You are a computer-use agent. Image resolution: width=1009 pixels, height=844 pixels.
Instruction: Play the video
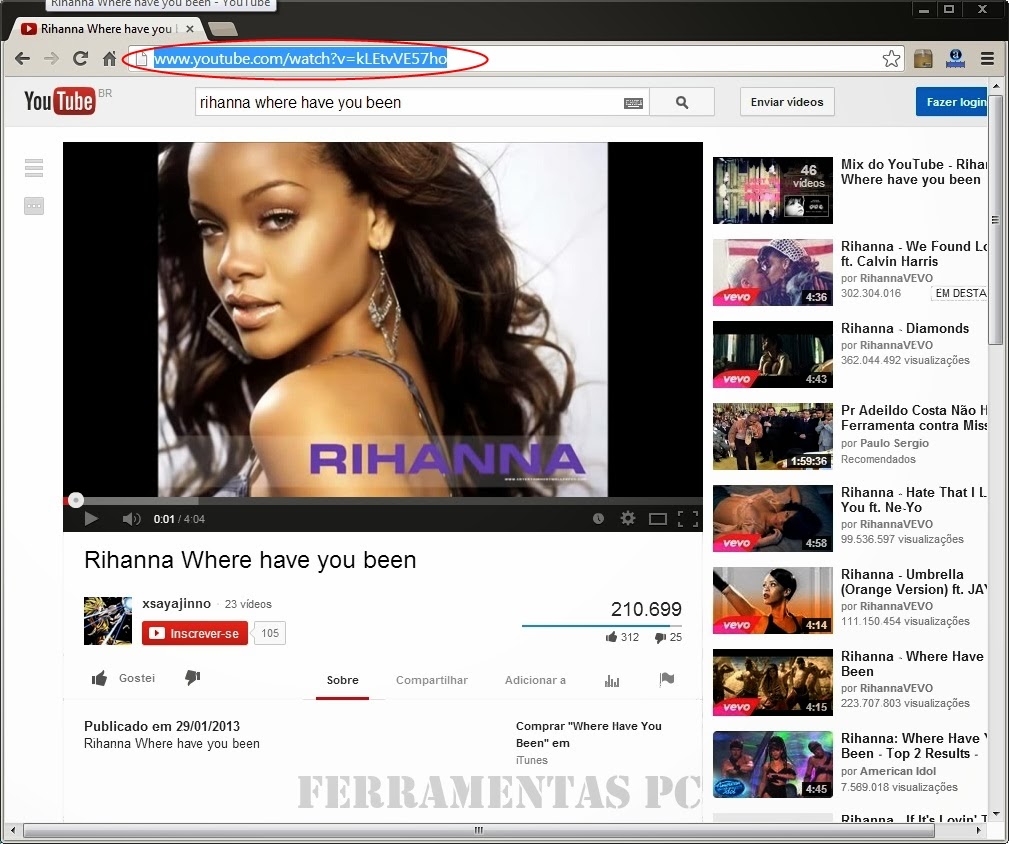91,518
